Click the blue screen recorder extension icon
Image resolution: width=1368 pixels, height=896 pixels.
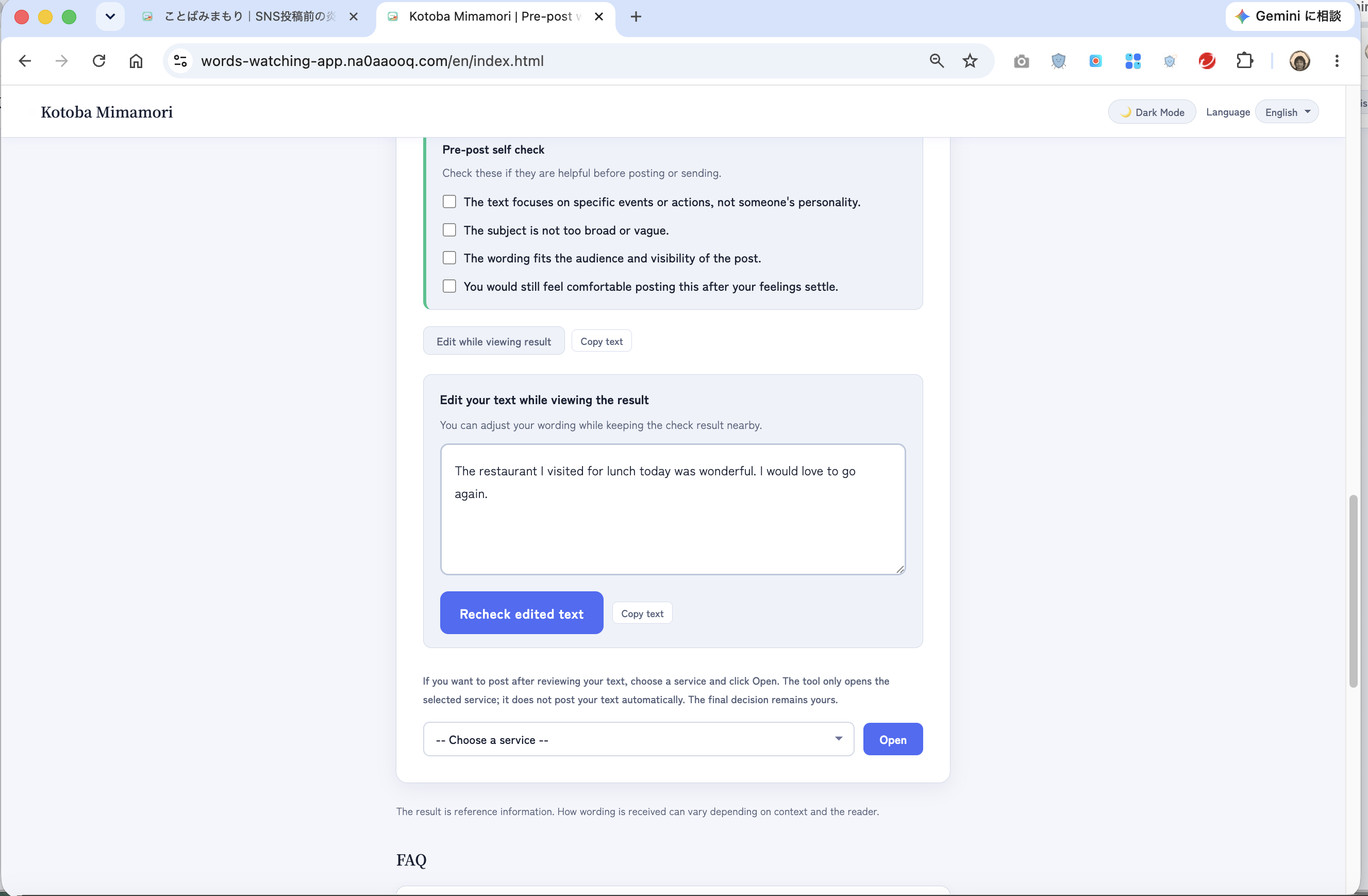[1095, 61]
